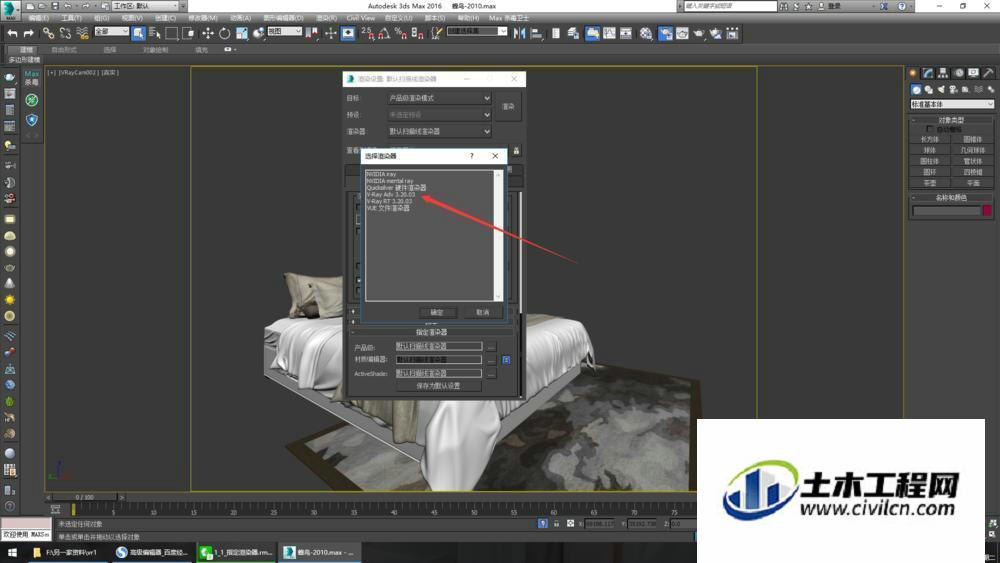Screen dimensions: 1000x563
Task: Open the Hierarchy tab in command panel
Action: point(943,73)
